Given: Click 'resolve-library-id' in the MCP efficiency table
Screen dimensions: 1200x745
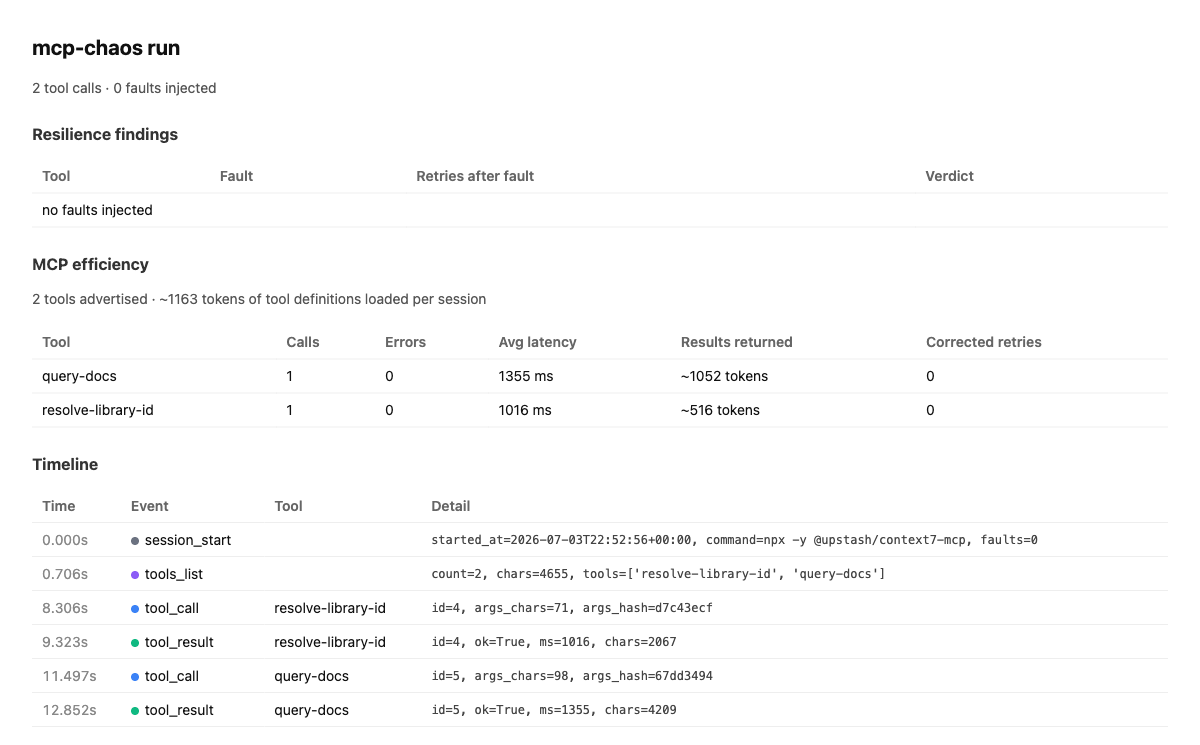Looking at the screenshot, I should click(98, 410).
